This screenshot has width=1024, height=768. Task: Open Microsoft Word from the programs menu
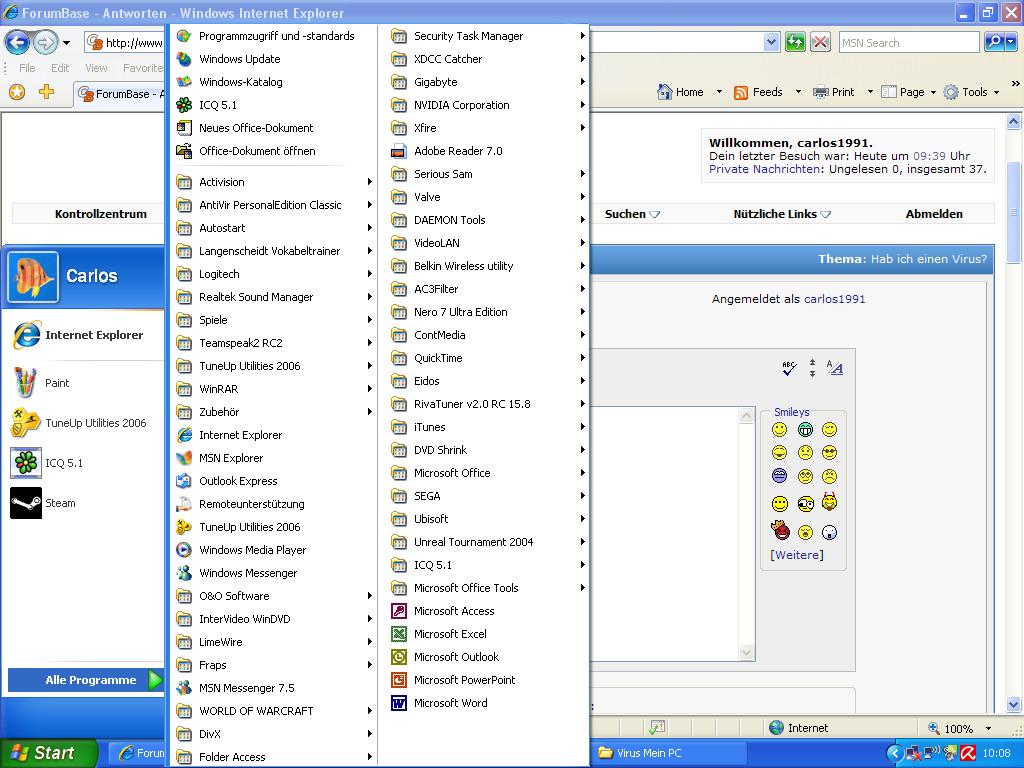pyautogui.click(x=483, y=703)
